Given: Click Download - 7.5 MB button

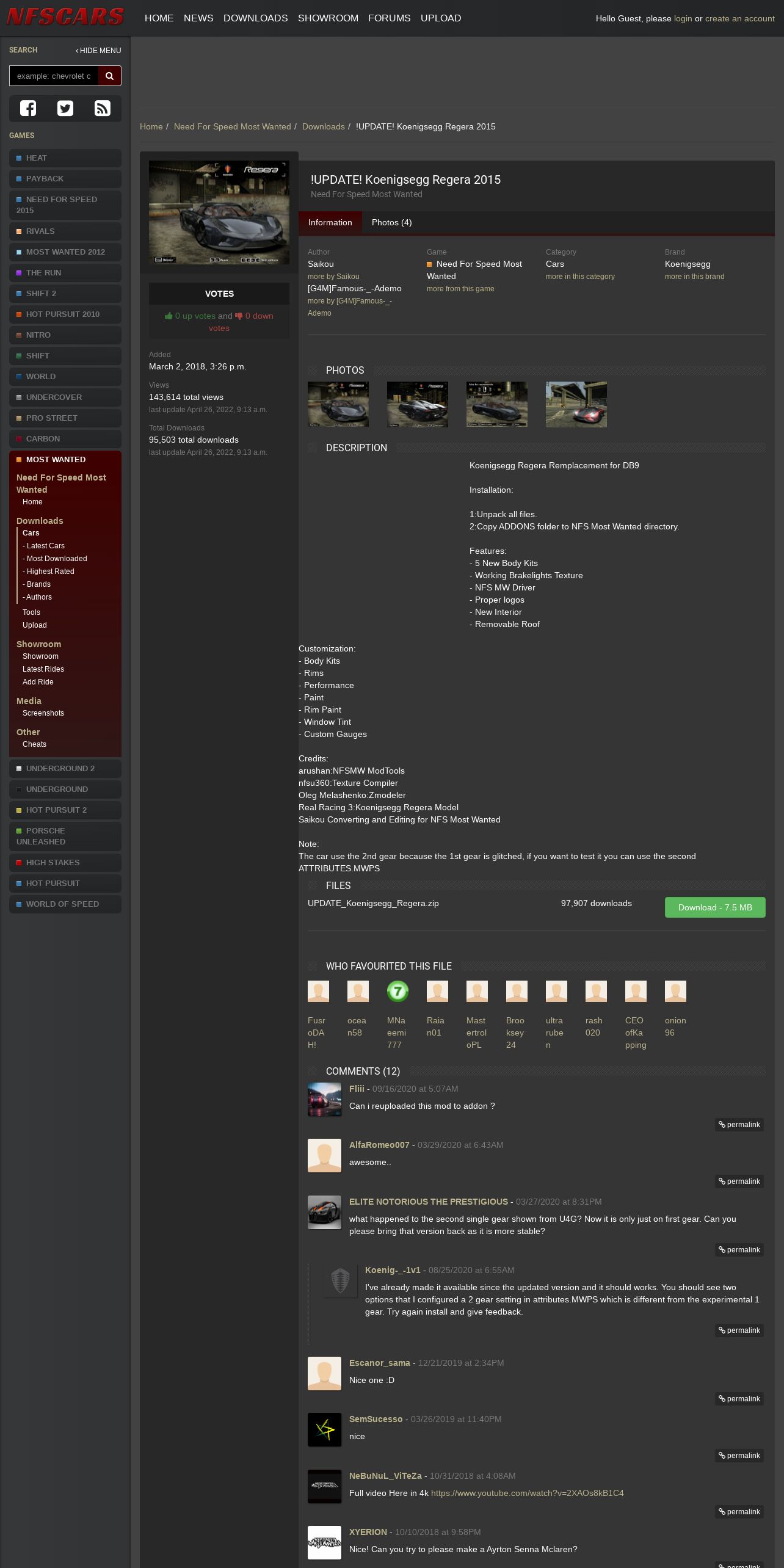Looking at the screenshot, I should [x=715, y=907].
